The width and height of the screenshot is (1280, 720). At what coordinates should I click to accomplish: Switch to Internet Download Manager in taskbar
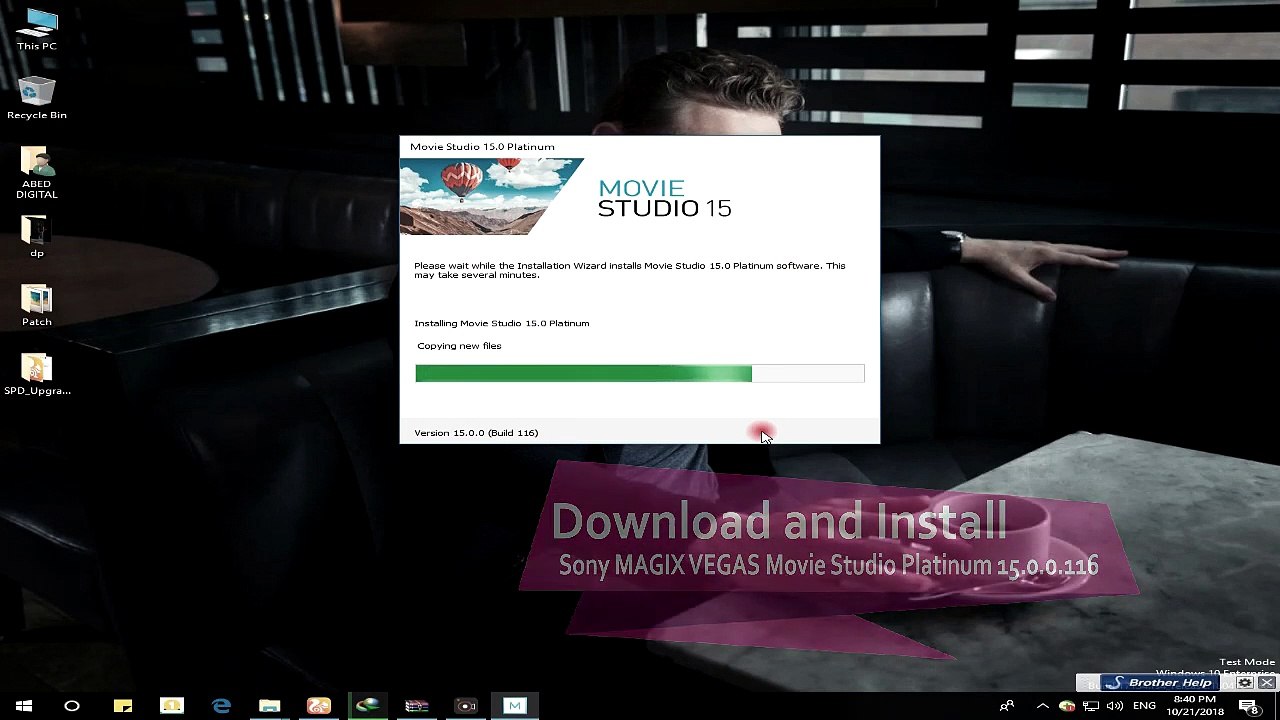[x=368, y=706]
